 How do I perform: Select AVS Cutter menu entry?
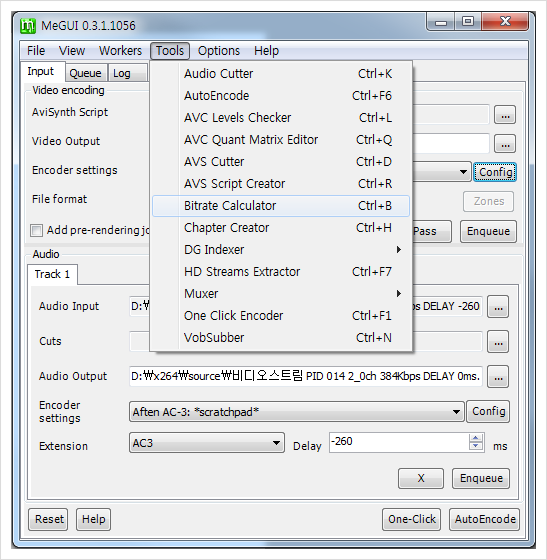click(281, 162)
